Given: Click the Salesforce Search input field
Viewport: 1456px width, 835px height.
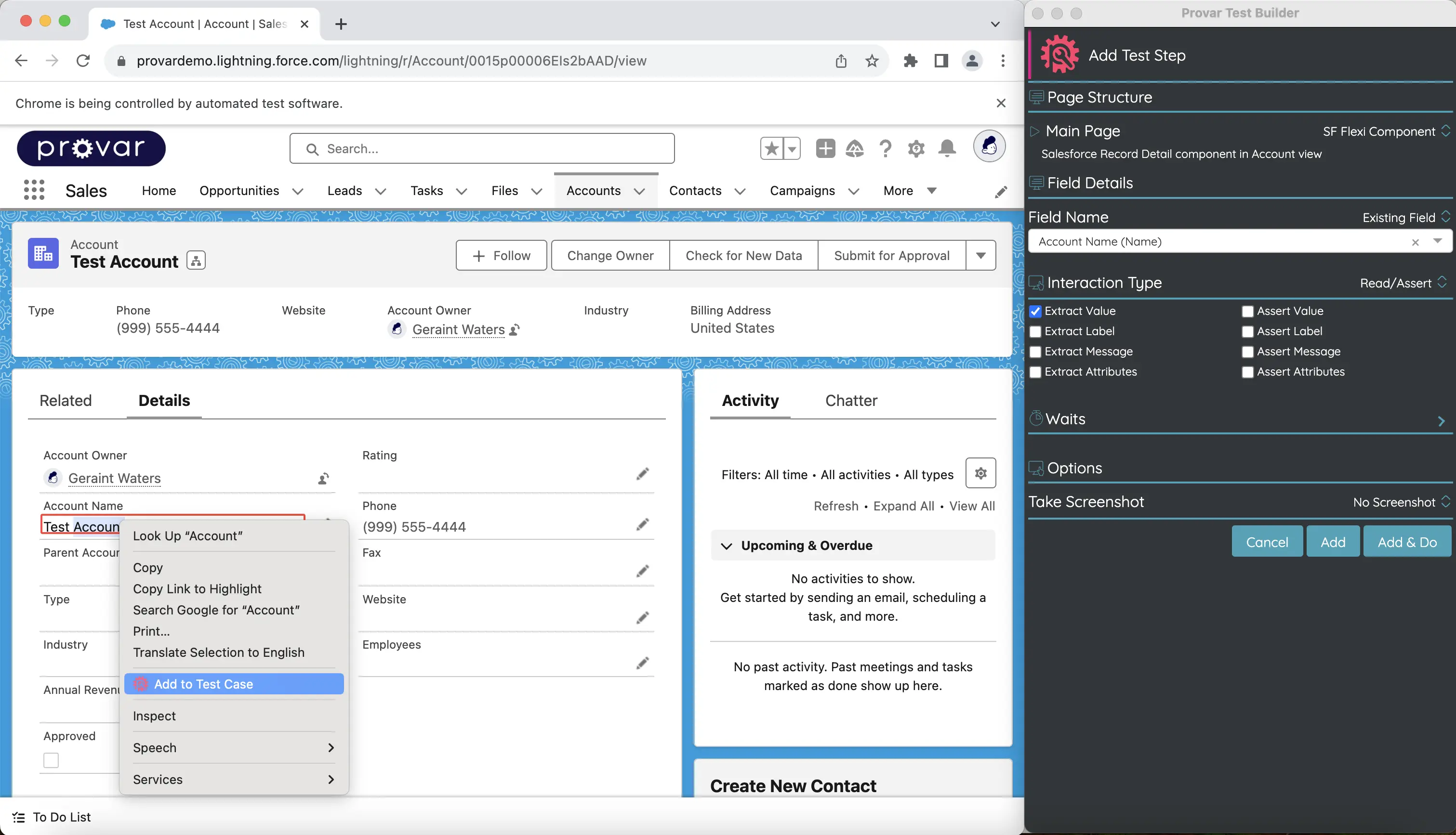Looking at the screenshot, I should click(482, 149).
